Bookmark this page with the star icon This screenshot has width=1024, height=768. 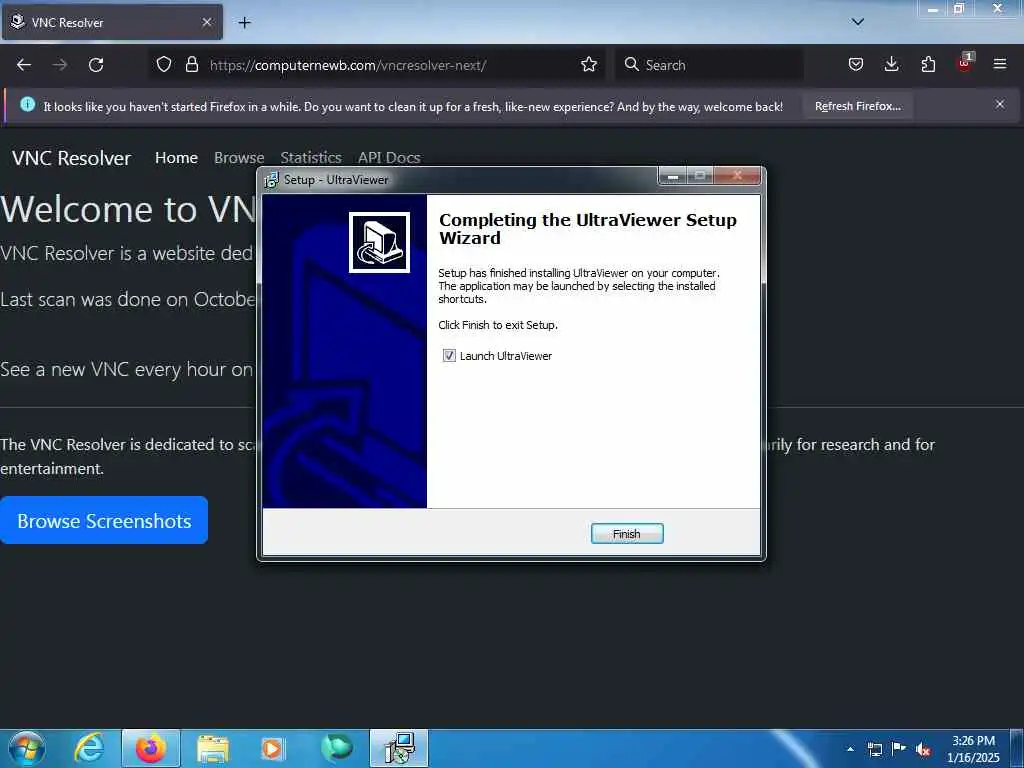click(x=589, y=64)
